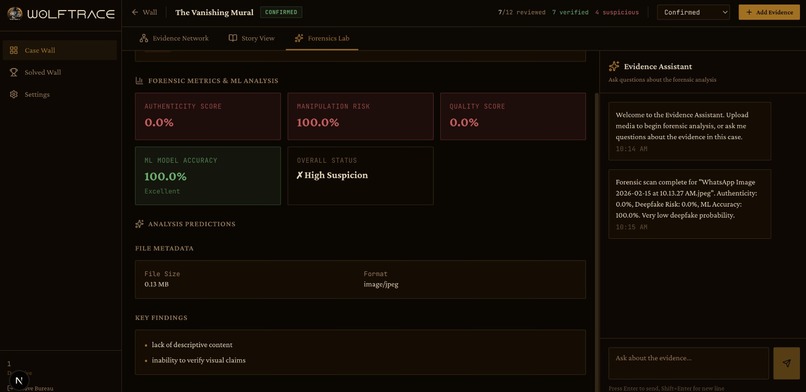806x392 pixels.
Task: Click the Case Wall grid icon
Action: tap(14, 50)
